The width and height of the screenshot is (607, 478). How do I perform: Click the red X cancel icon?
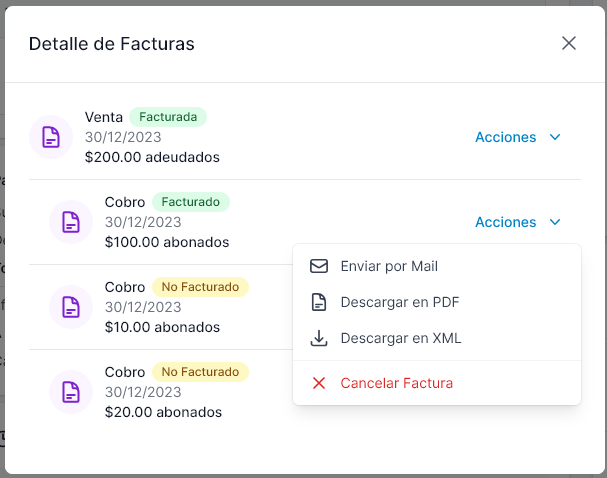tap(319, 383)
